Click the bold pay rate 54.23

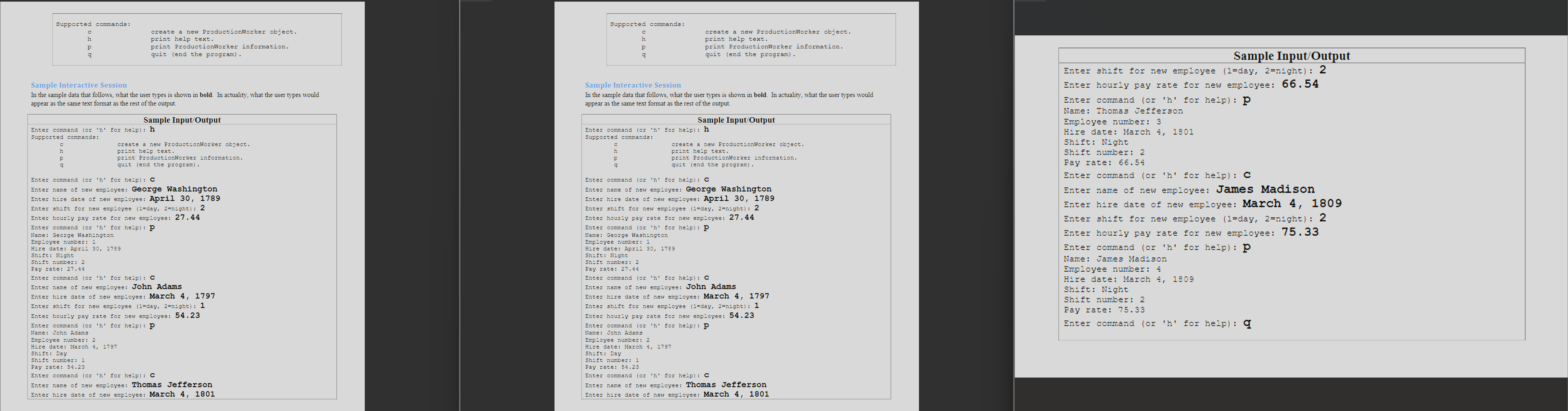pyautogui.click(x=189, y=316)
